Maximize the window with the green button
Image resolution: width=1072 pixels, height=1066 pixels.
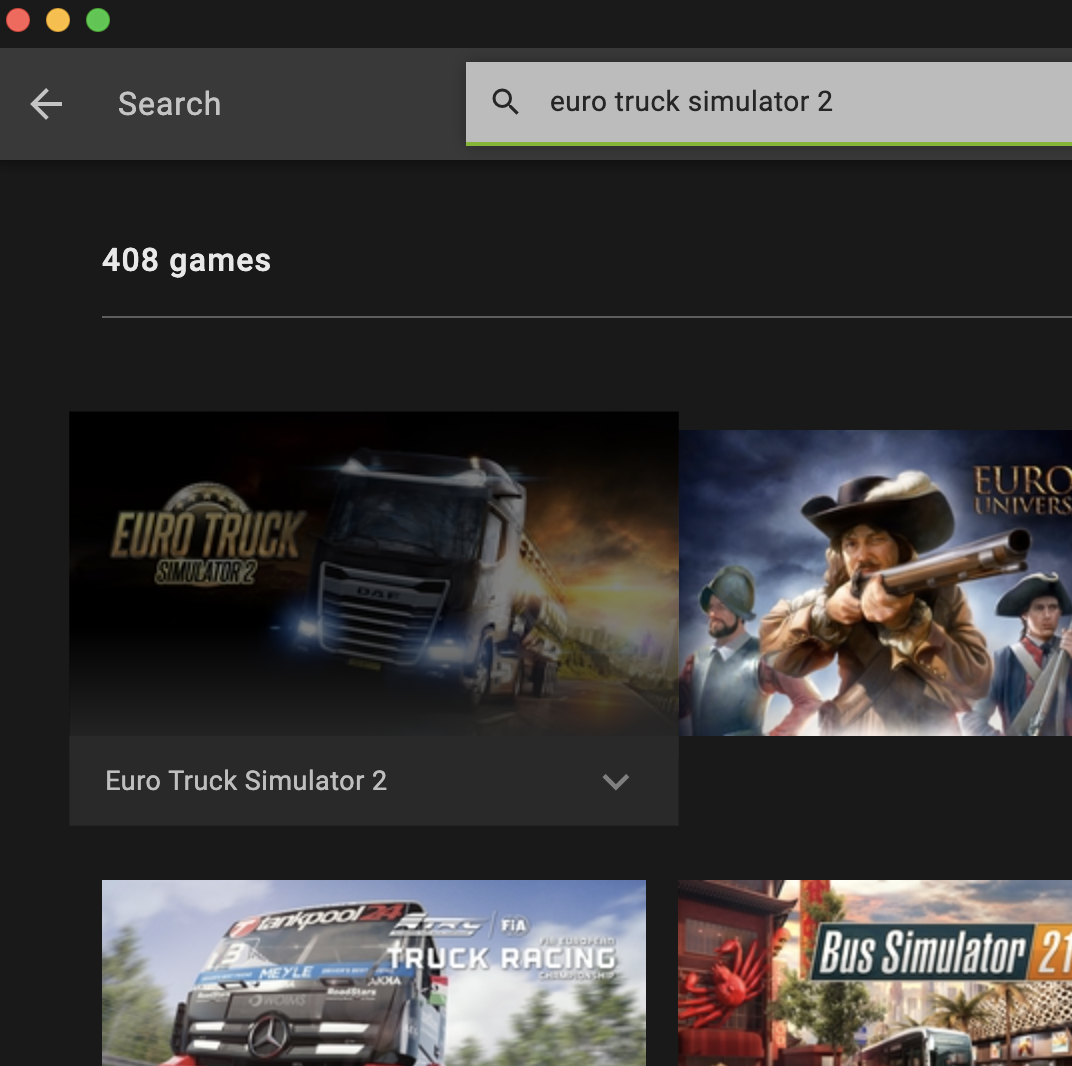click(98, 20)
